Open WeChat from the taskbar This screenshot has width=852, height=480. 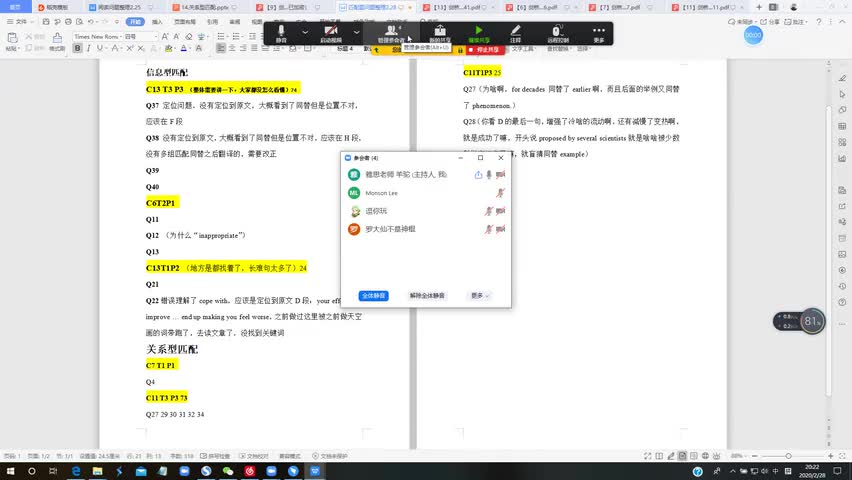click(x=228, y=471)
